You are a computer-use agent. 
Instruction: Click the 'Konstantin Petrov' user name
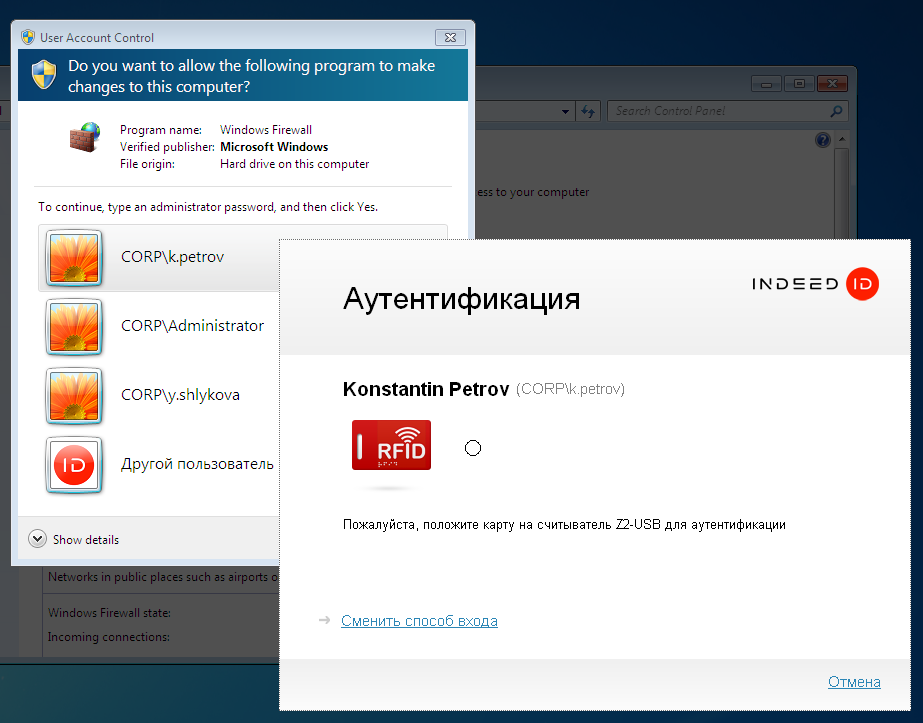[x=426, y=389]
